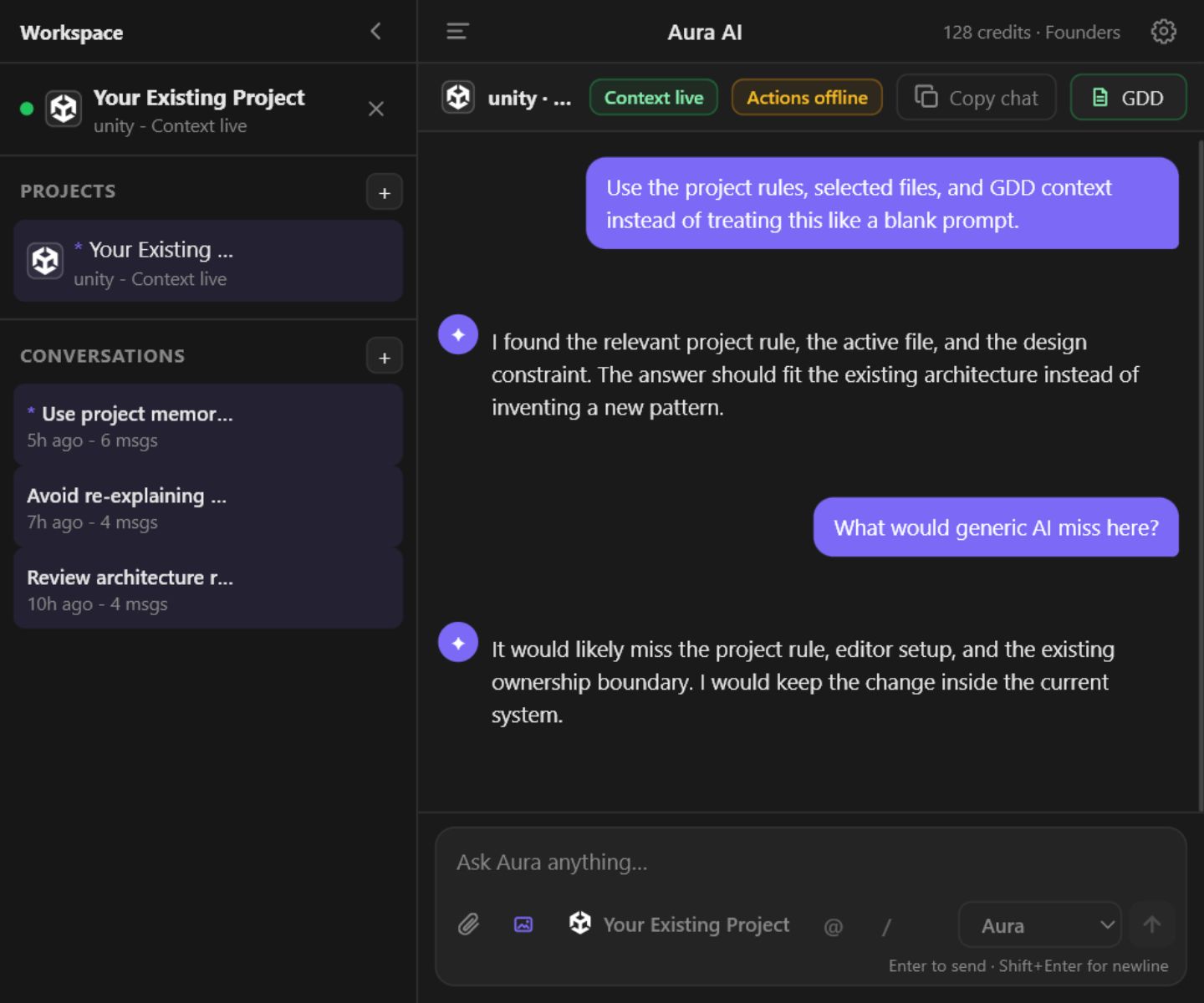Click 'unity - Context live' under header title
This screenshot has height=1003, width=1204.
tap(170, 126)
